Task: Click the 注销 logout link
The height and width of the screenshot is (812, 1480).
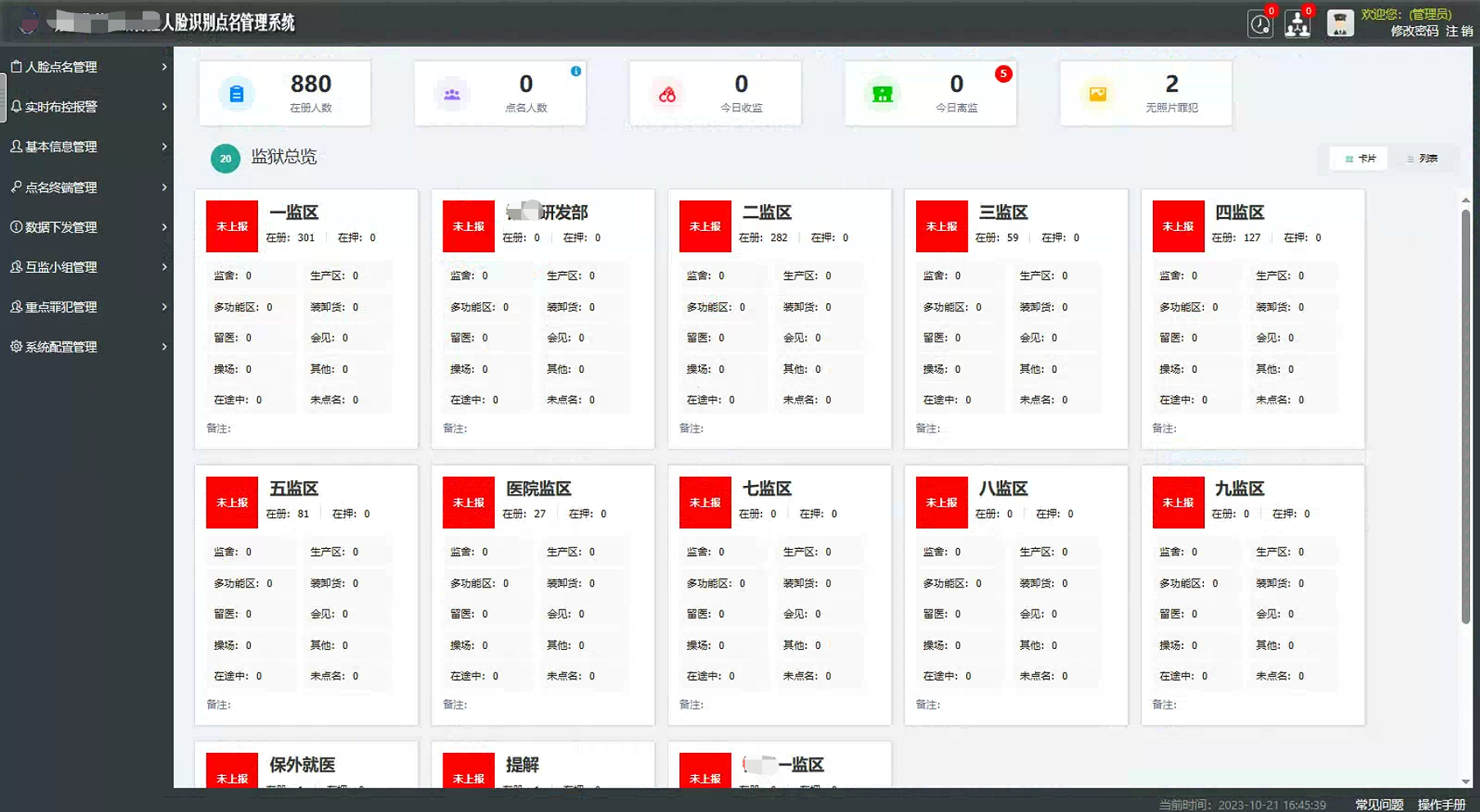Action: [x=1460, y=31]
